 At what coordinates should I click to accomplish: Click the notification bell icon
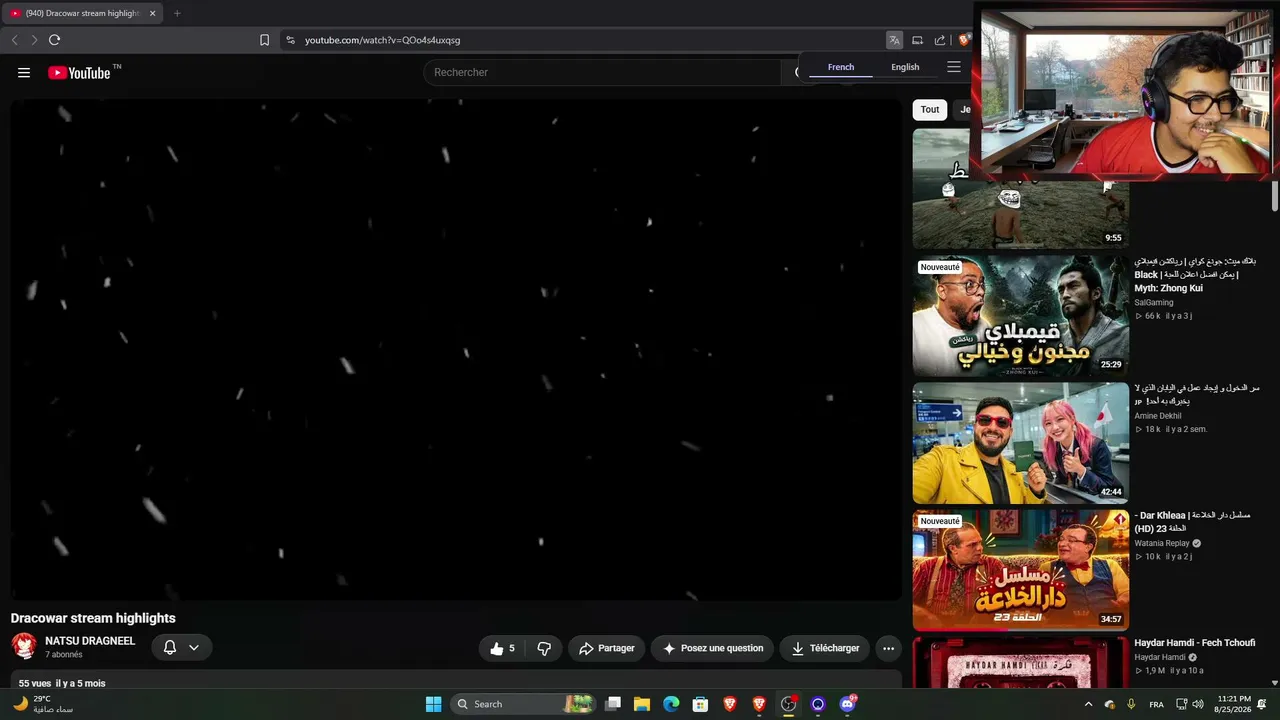[x=170, y=647]
